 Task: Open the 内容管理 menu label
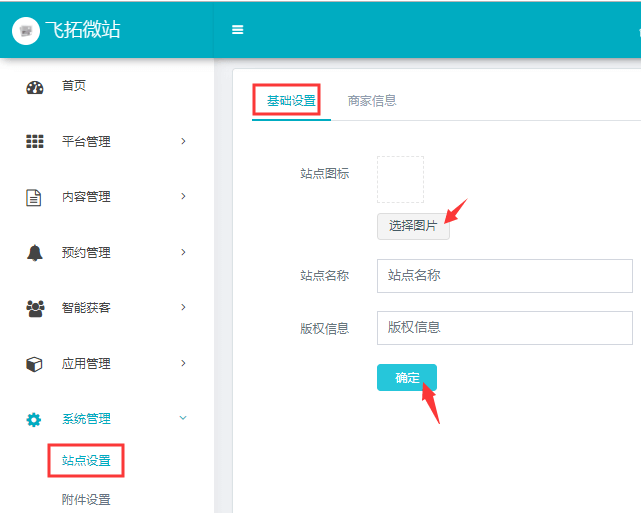86,197
